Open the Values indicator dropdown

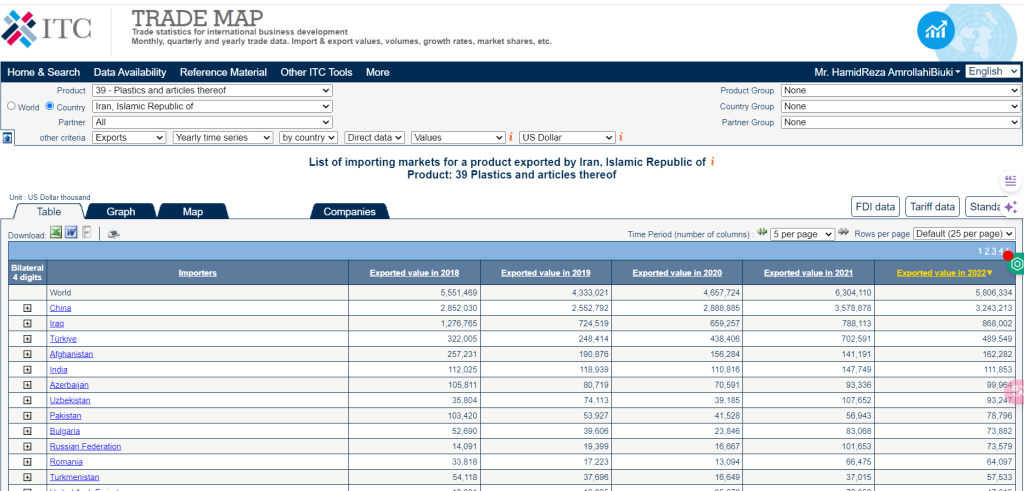458,138
